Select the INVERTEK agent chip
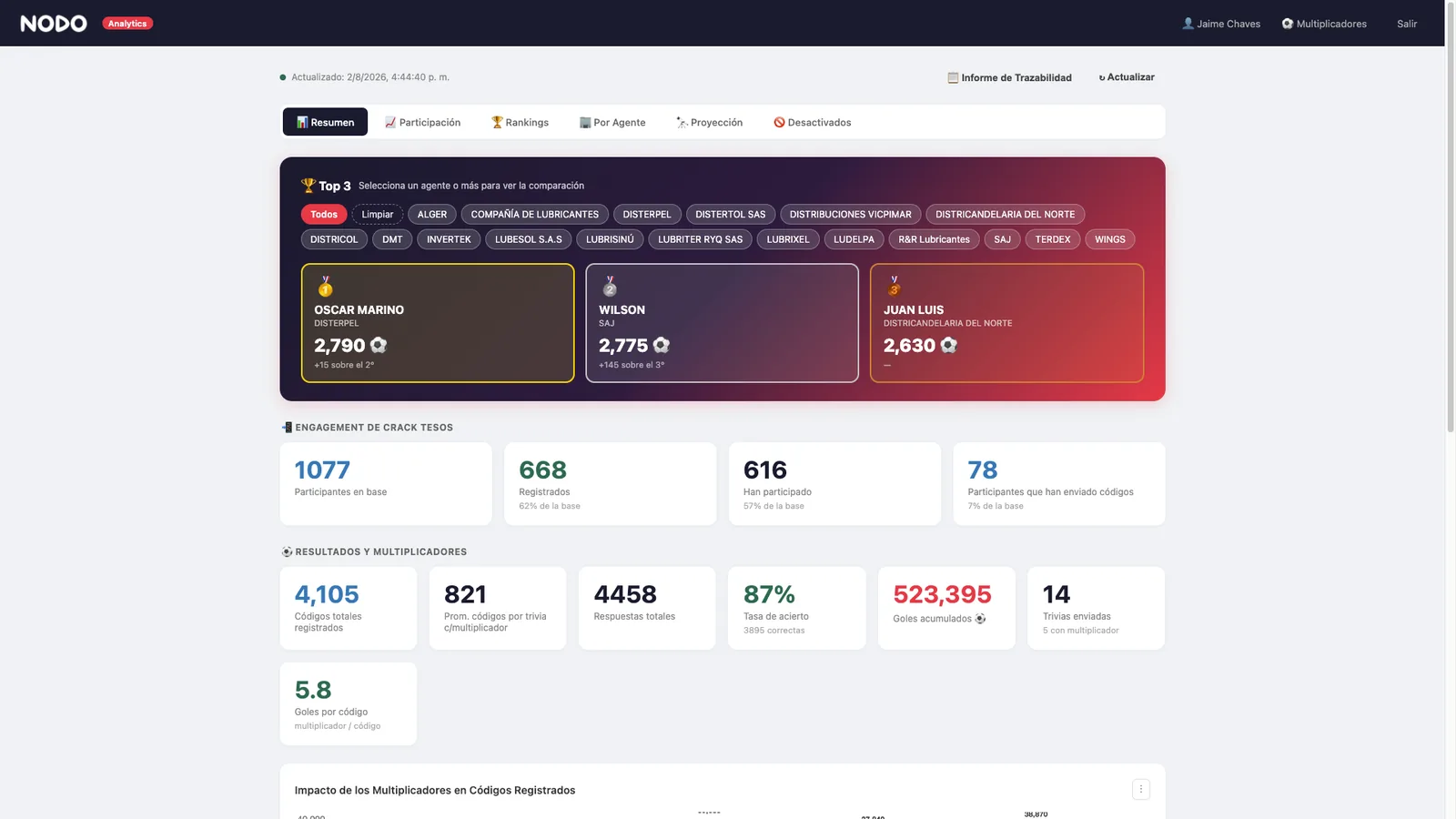The height and width of the screenshot is (819, 1456). pos(449,239)
